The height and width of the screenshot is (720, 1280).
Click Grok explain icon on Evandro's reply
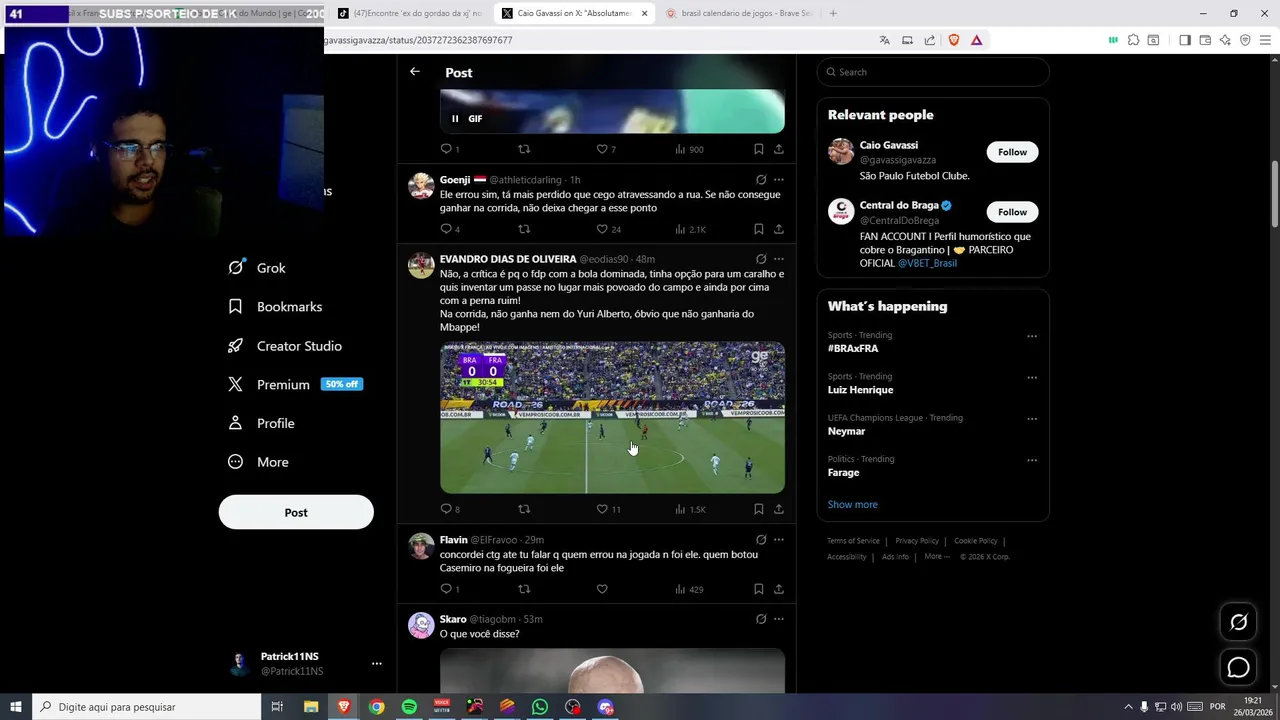pyautogui.click(x=760, y=259)
